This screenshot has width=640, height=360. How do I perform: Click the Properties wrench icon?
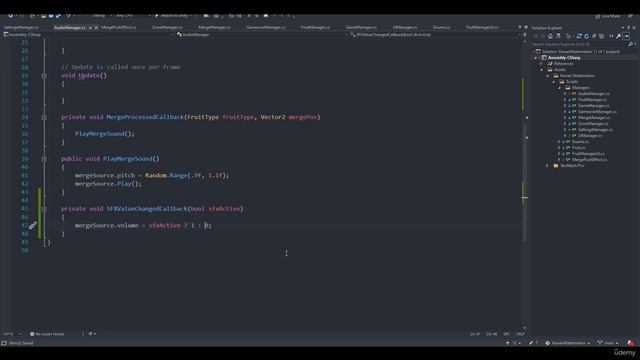click(x=618, y=36)
